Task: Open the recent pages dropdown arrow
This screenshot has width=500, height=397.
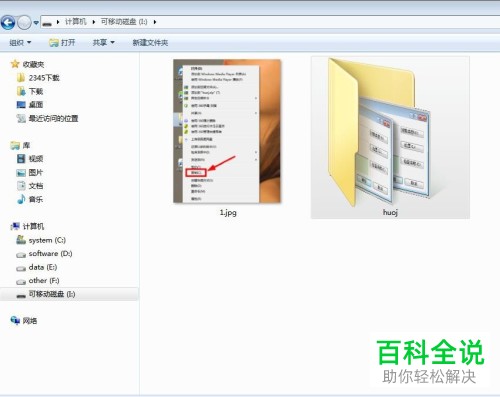Action: [x=36, y=23]
